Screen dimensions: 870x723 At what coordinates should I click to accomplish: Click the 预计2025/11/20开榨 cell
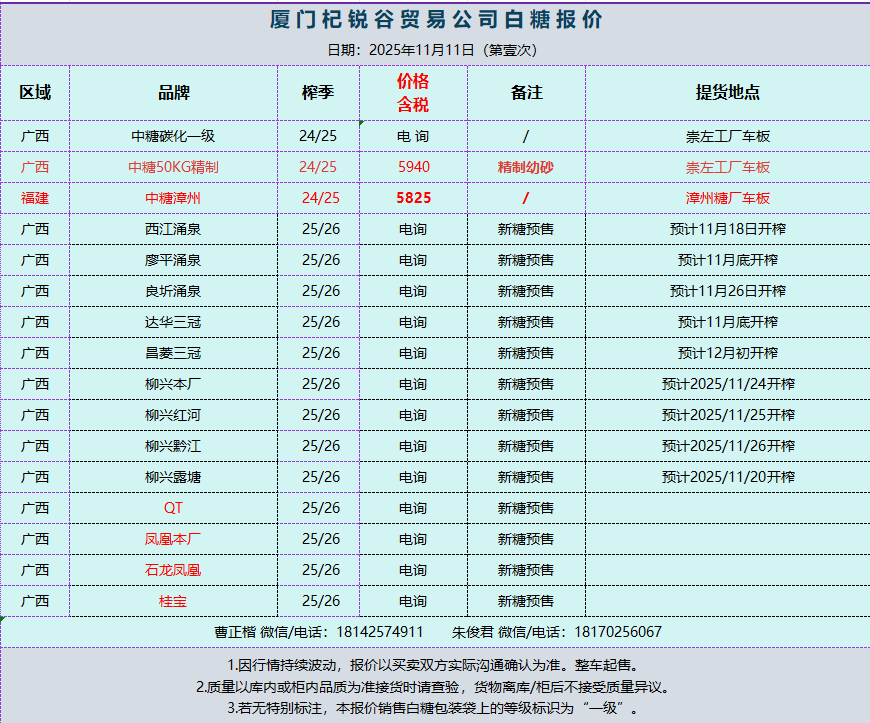click(727, 478)
